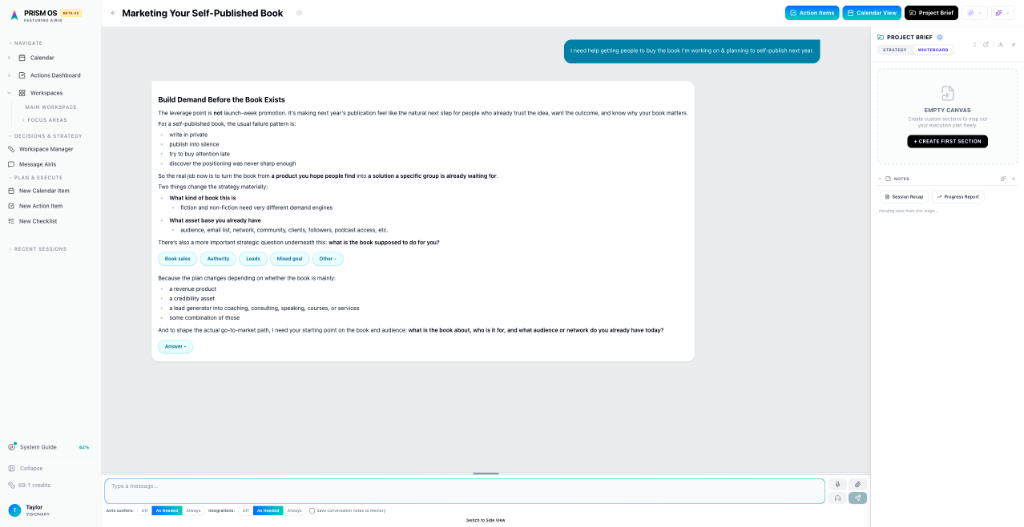Click the empty canvas document icon
1024x527 pixels.
948,93
